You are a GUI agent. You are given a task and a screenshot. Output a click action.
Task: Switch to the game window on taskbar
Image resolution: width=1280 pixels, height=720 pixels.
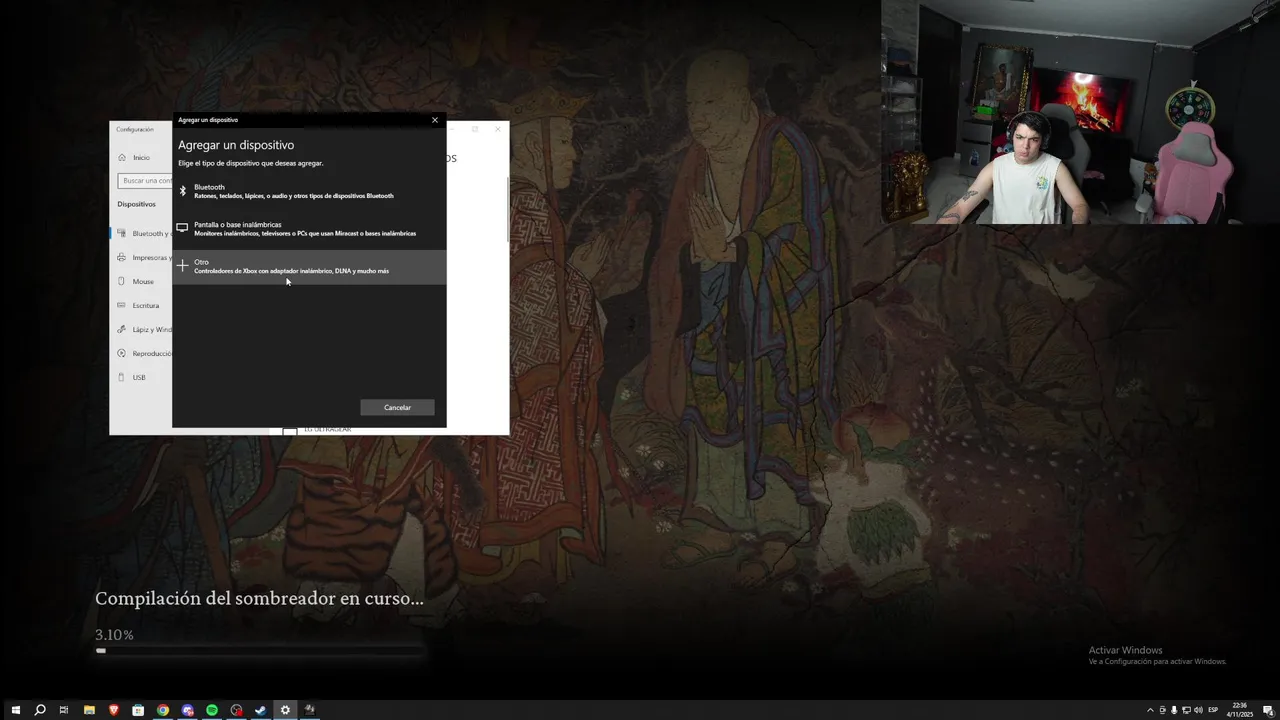tap(310, 710)
